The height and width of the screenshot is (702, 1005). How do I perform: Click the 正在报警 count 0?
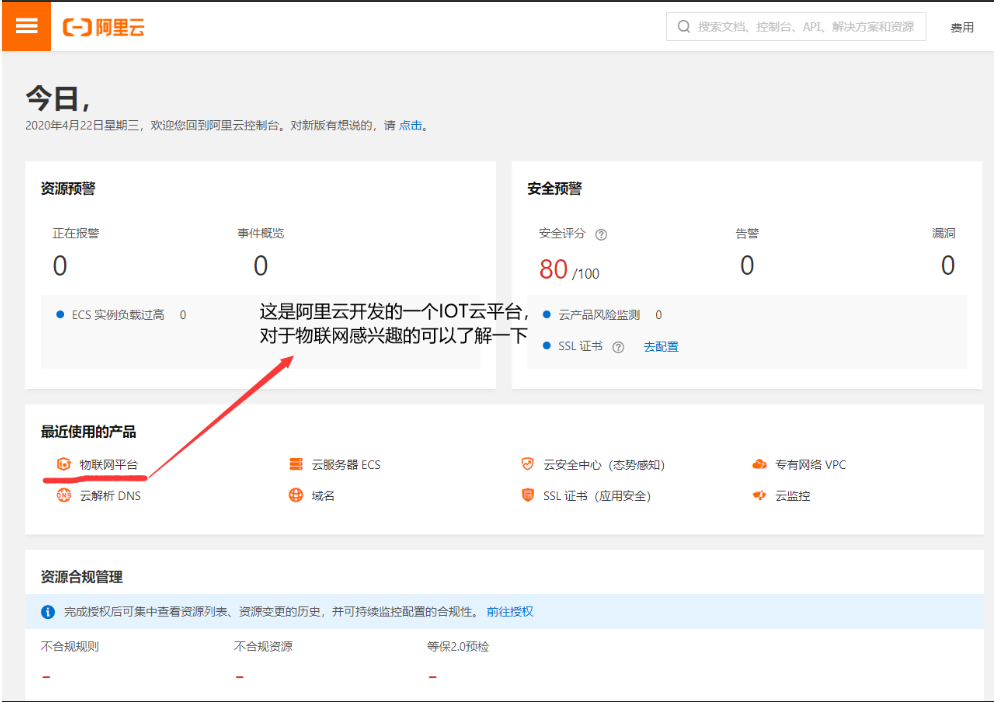[x=60, y=265]
